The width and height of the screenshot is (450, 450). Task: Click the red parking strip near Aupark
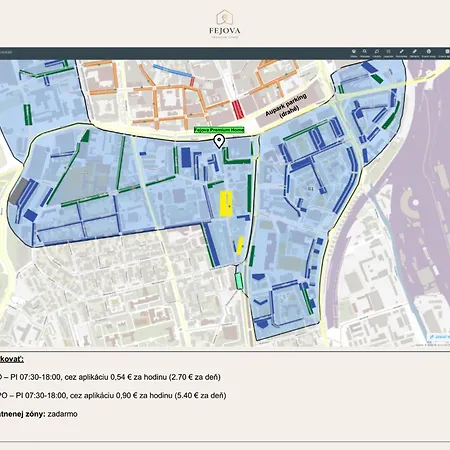[x=238, y=110]
